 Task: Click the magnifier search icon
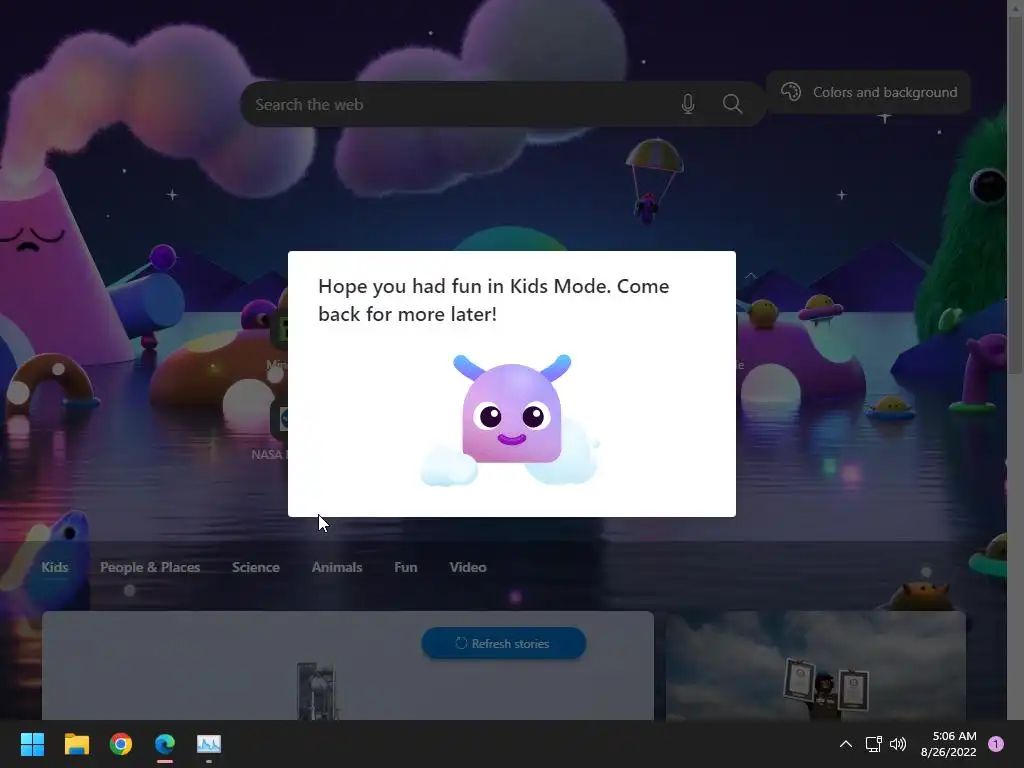click(x=732, y=104)
